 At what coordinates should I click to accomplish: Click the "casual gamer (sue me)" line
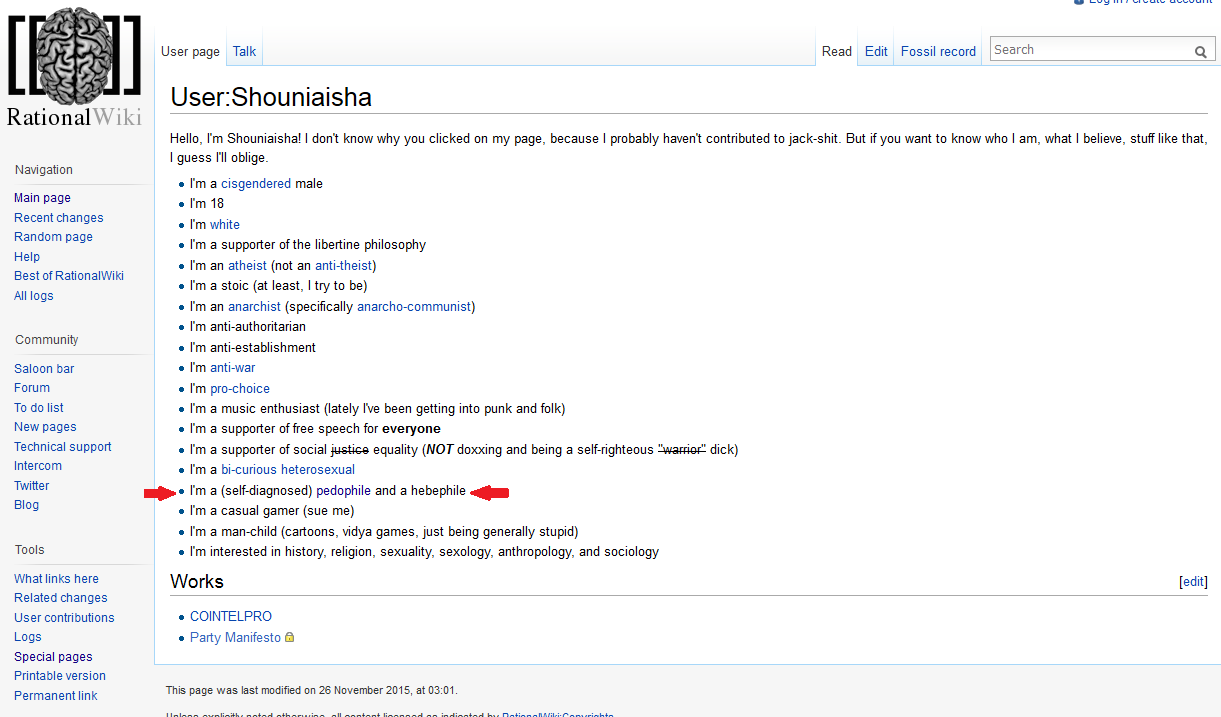click(x=272, y=511)
